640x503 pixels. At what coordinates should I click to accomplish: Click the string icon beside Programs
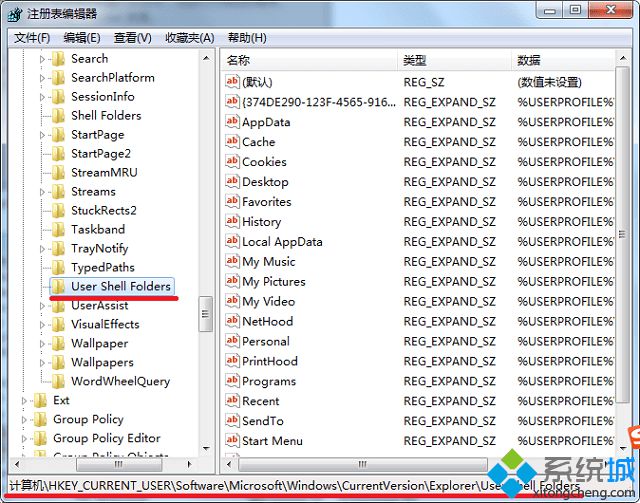232,381
